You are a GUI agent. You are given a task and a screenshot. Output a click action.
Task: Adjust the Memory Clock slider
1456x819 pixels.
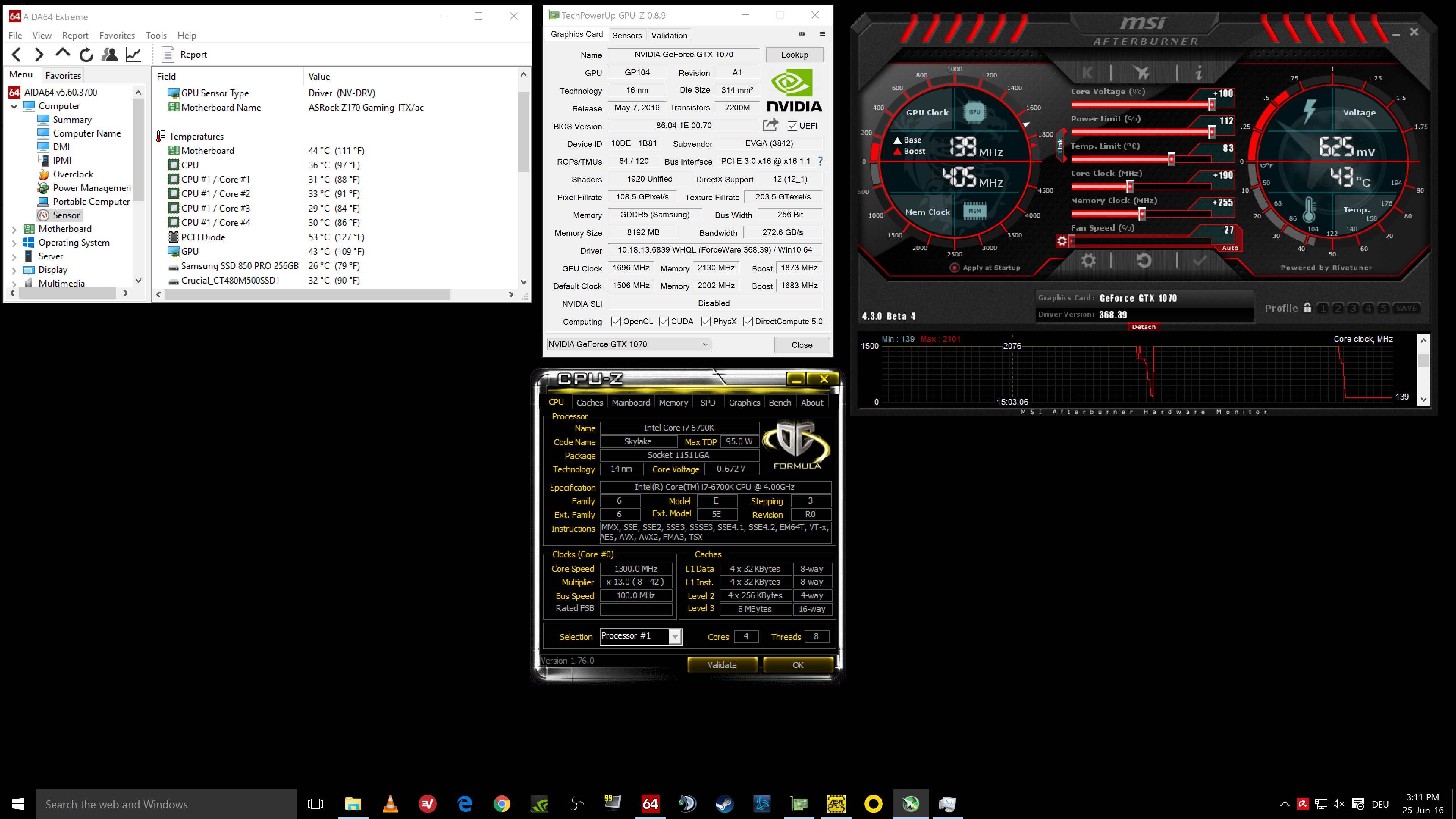pyautogui.click(x=1141, y=213)
